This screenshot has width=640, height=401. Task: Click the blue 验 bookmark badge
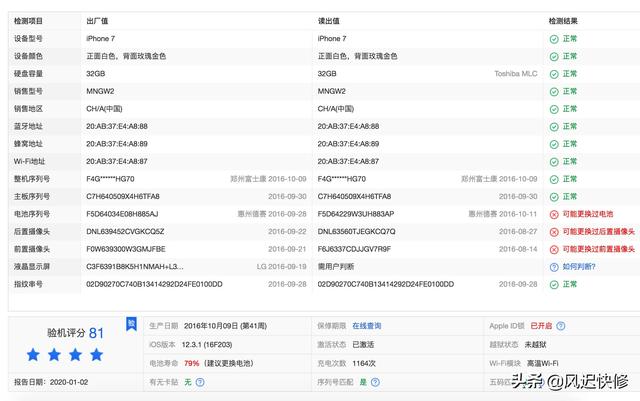point(131,324)
